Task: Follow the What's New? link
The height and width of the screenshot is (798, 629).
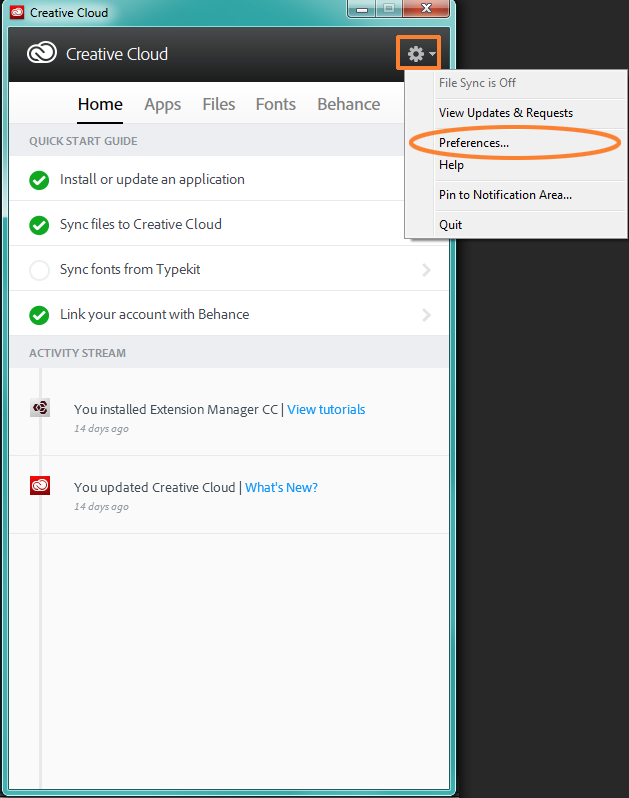Action: coord(281,487)
